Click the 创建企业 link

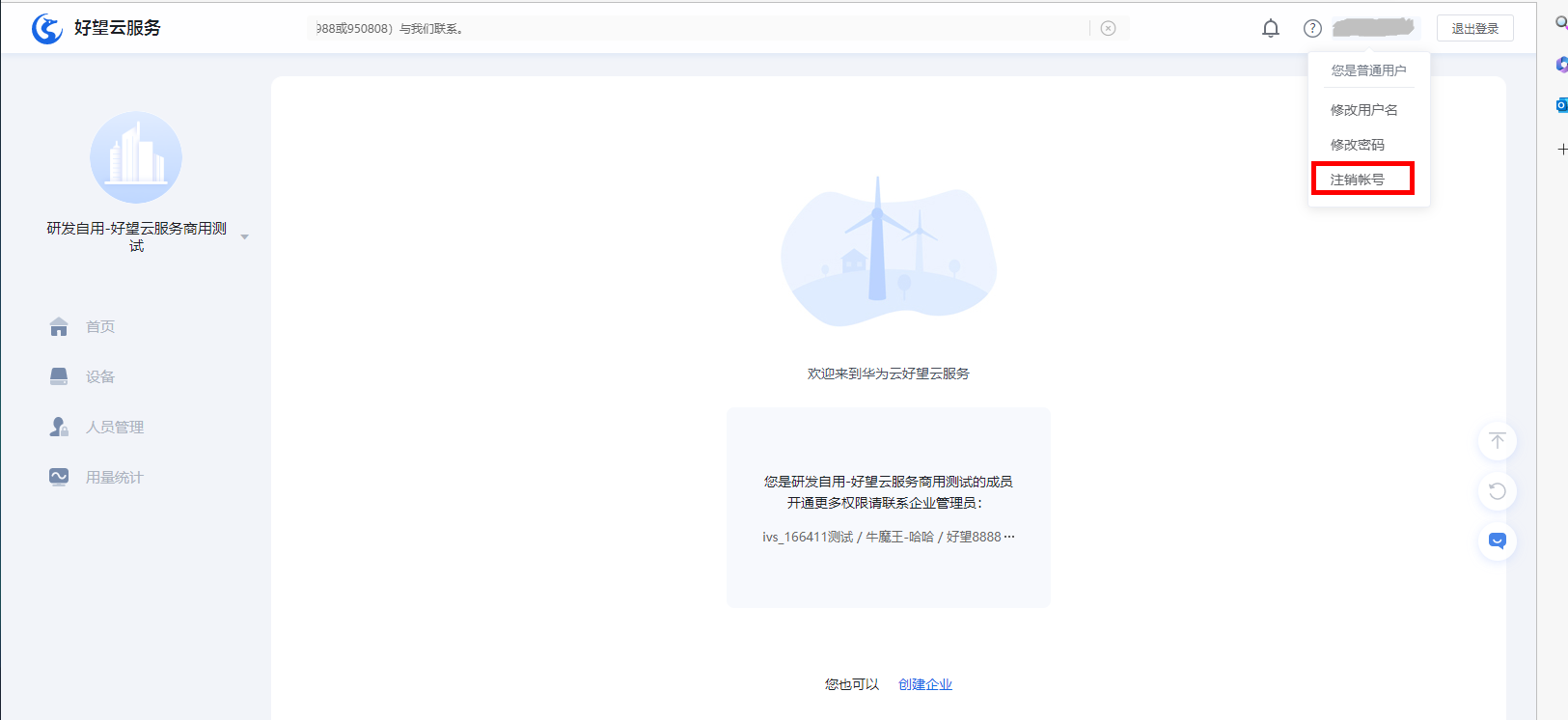click(925, 684)
